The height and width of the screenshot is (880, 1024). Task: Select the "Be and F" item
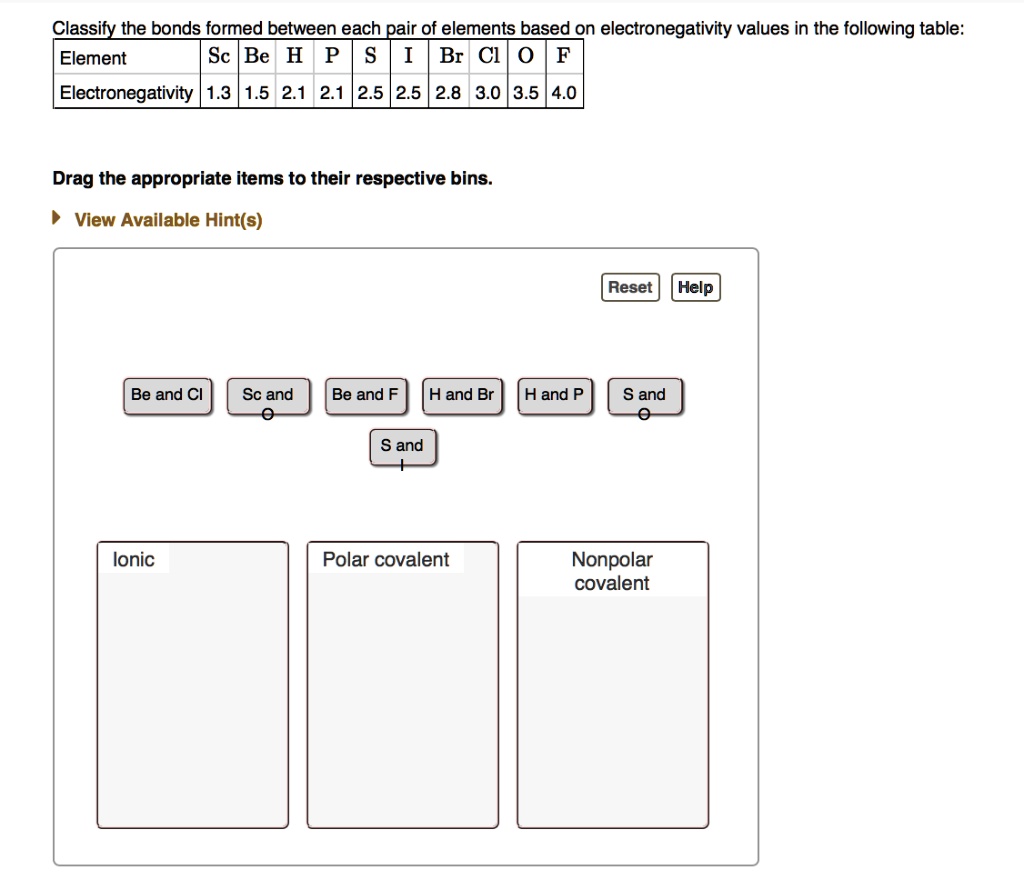pos(365,395)
